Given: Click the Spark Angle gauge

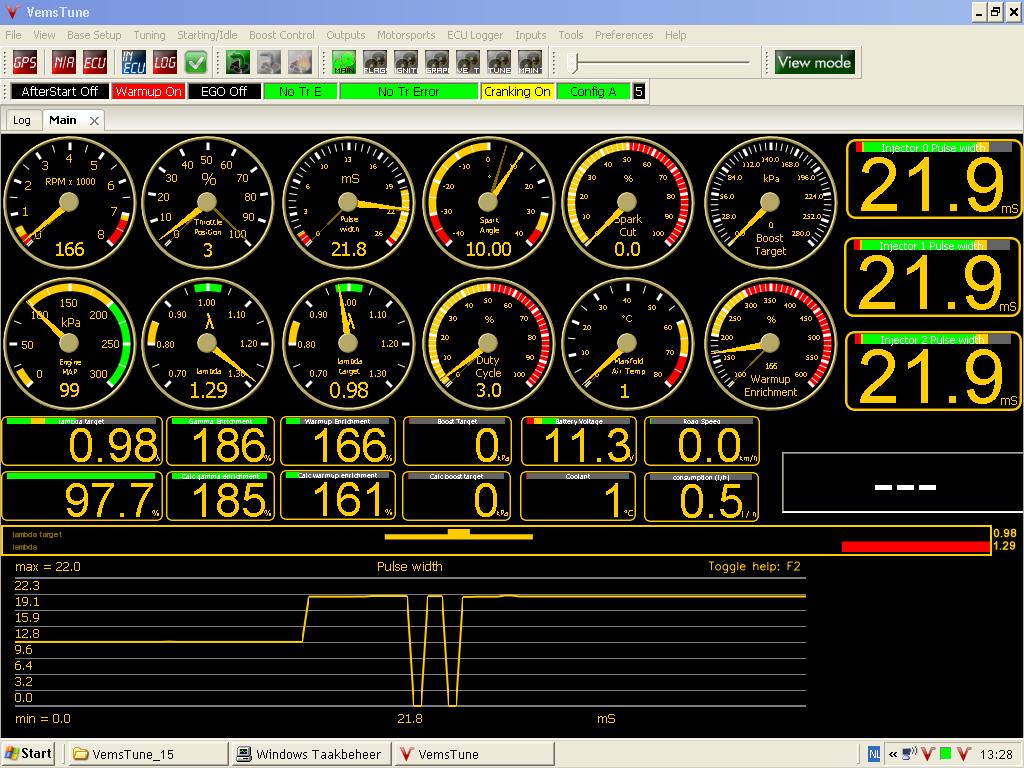Looking at the screenshot, I should (x=488, y=202).
